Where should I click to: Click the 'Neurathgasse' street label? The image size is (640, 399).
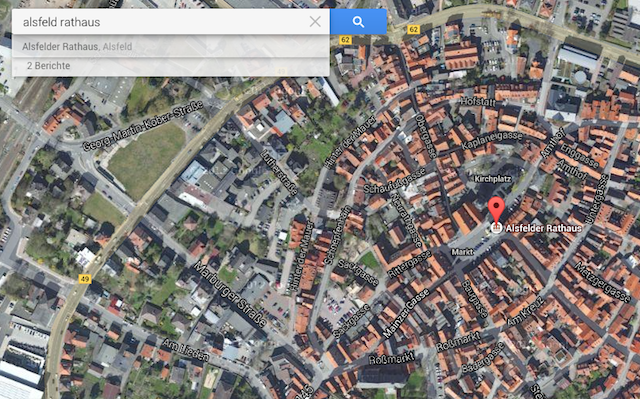[x=406, y=219]
